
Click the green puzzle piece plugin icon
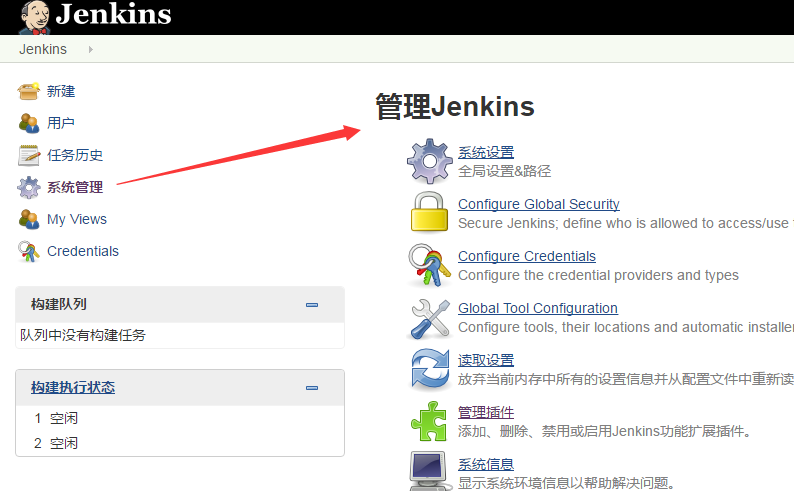(x=429, y=422)
